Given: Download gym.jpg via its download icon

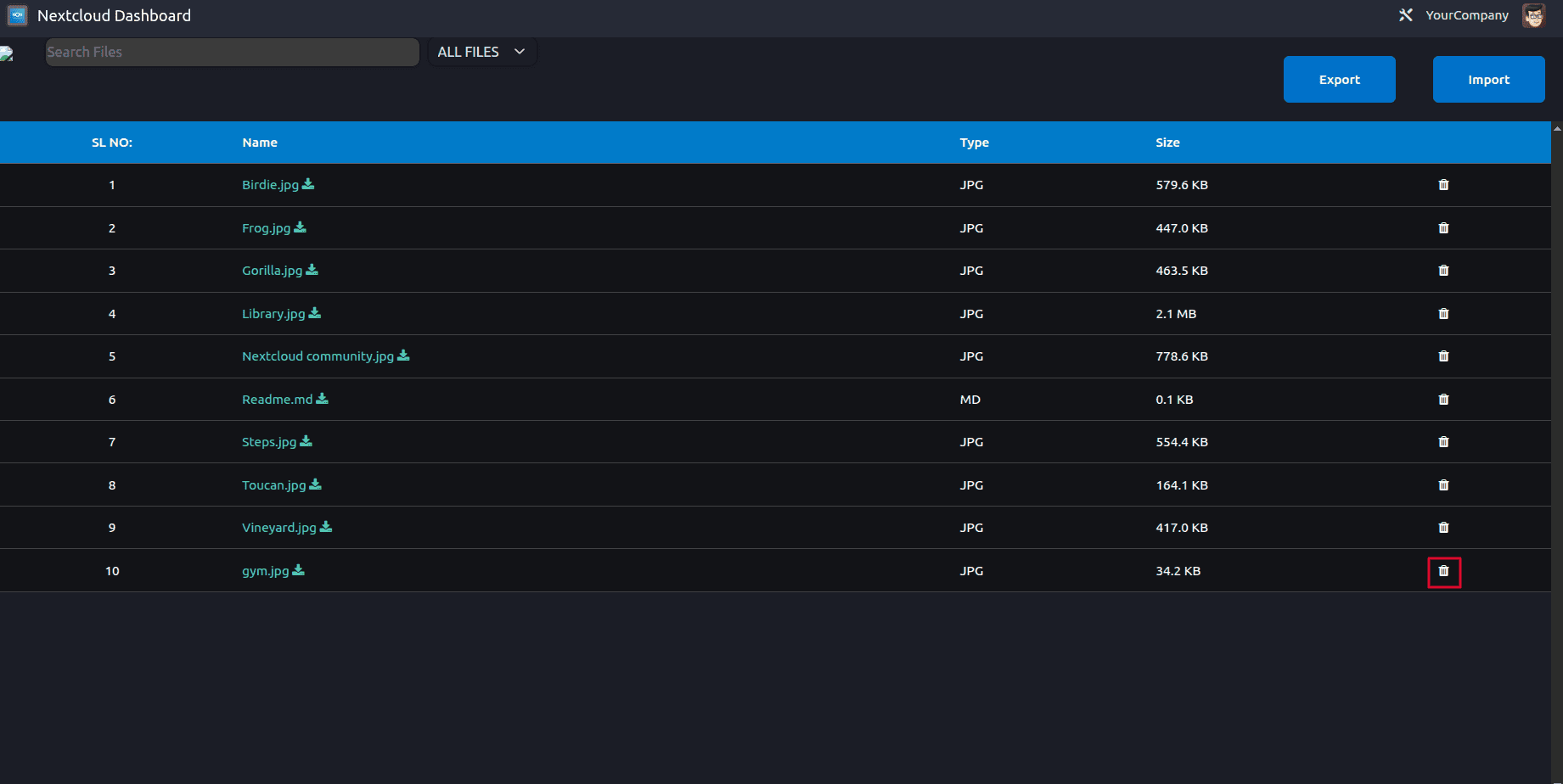Looking at the screenshot, I should [298, 570].
